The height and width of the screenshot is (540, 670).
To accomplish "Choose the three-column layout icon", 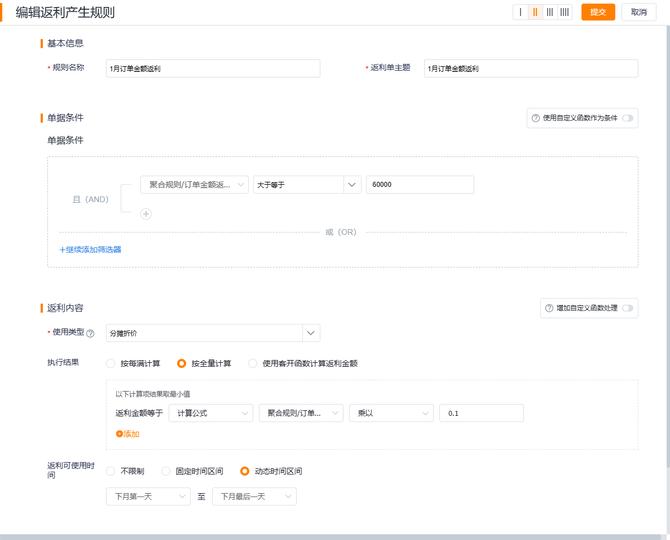I will click(550, 12).
